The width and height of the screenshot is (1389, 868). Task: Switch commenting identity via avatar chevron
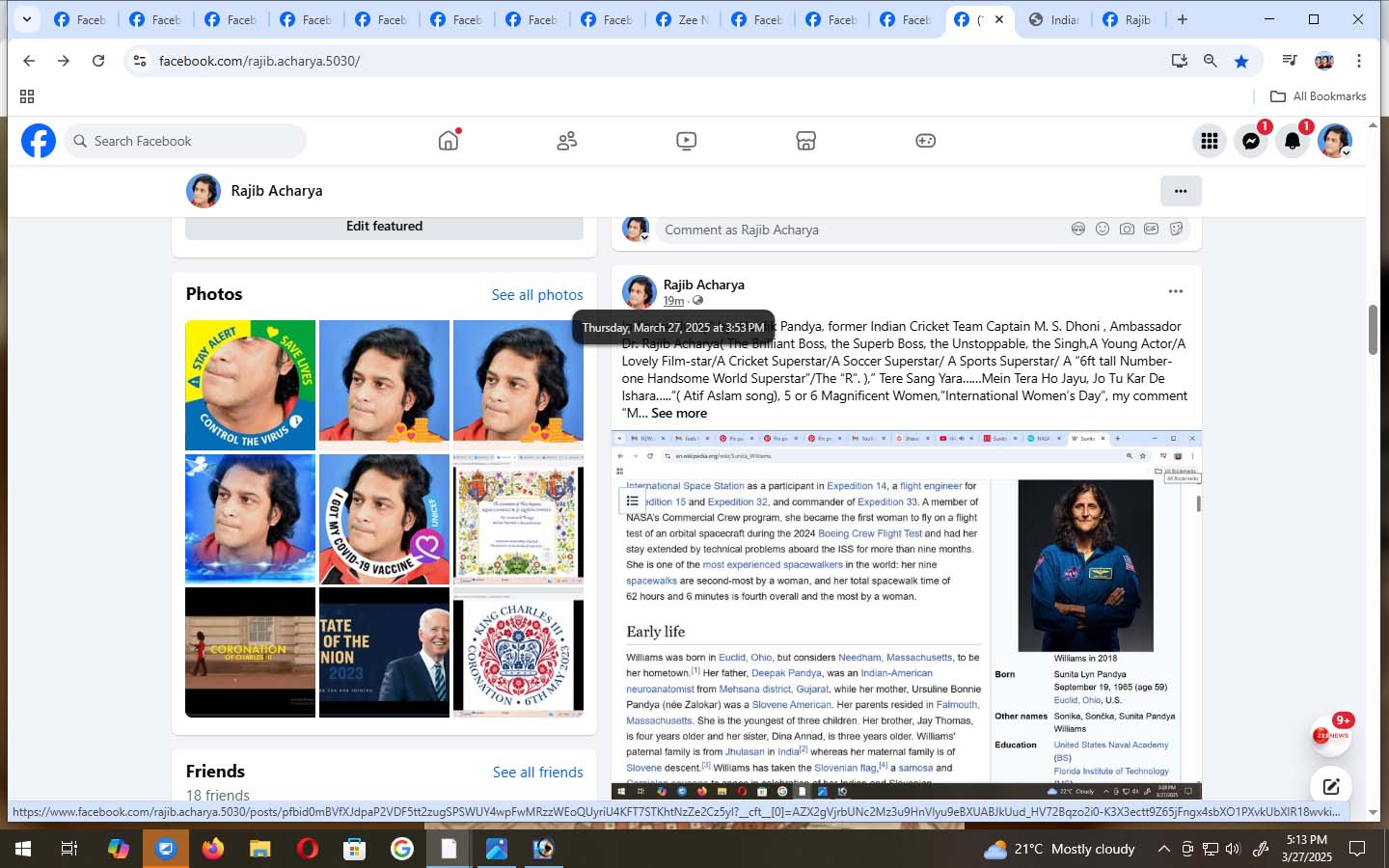(x=644, y=237)
